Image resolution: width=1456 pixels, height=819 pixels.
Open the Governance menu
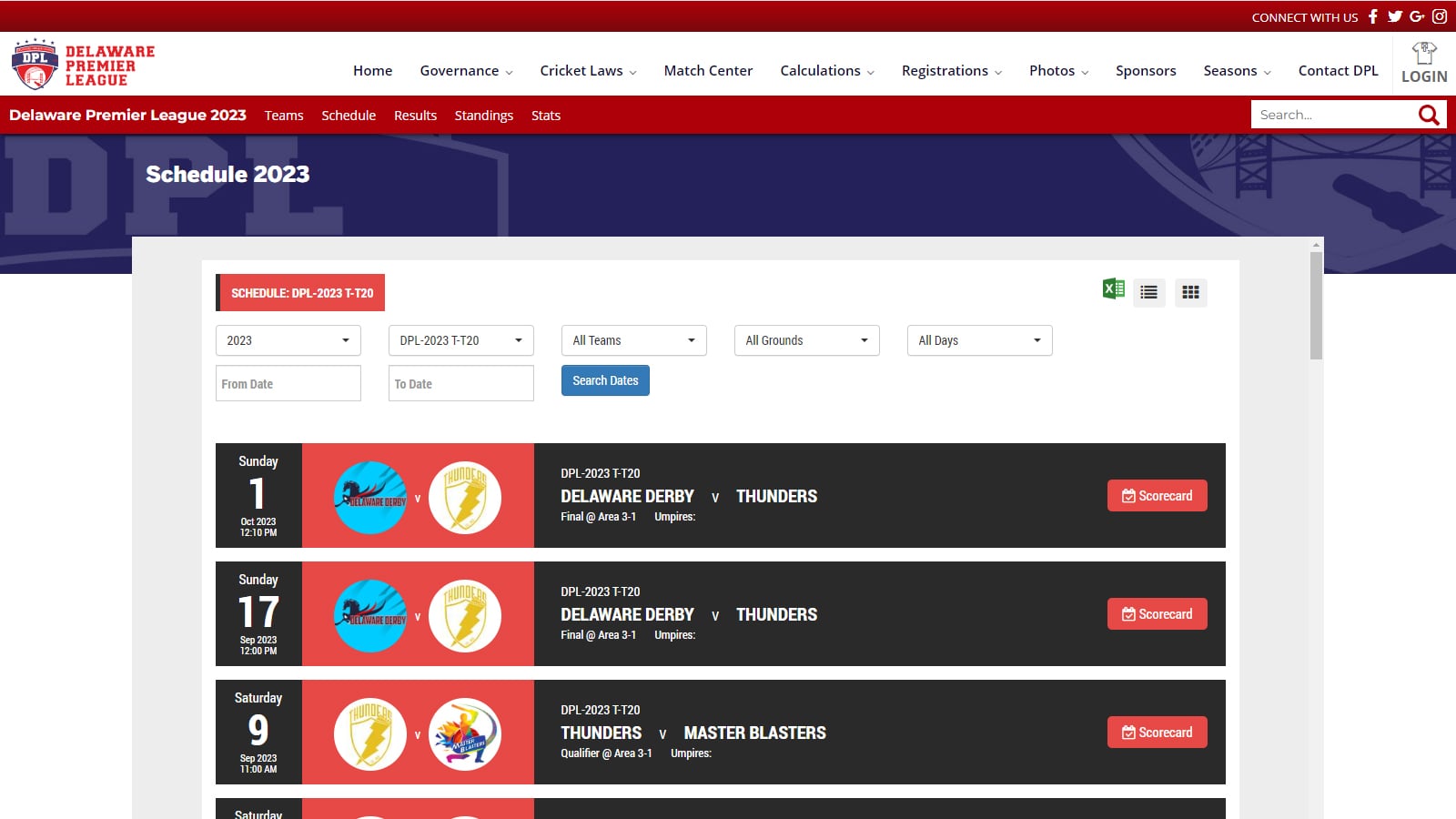pos(466,71)
